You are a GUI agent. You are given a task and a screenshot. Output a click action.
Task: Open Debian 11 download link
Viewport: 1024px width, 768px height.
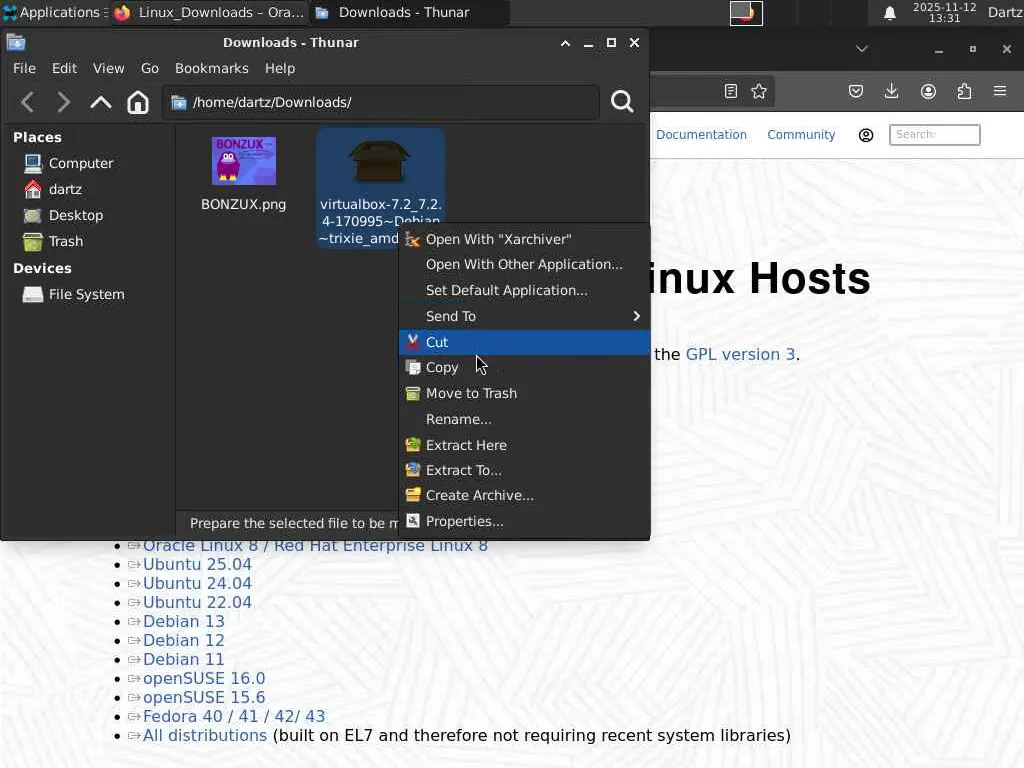point(184,660)
